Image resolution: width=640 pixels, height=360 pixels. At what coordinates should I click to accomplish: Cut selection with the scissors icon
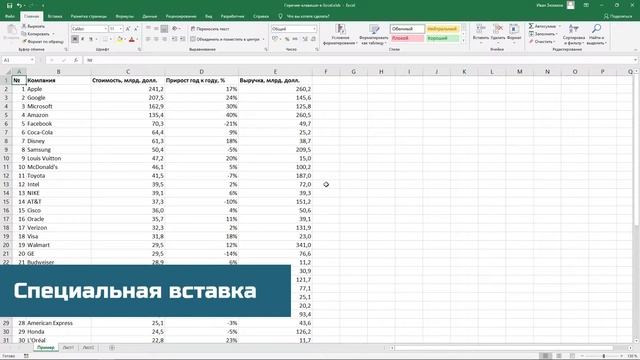[34, 26]
